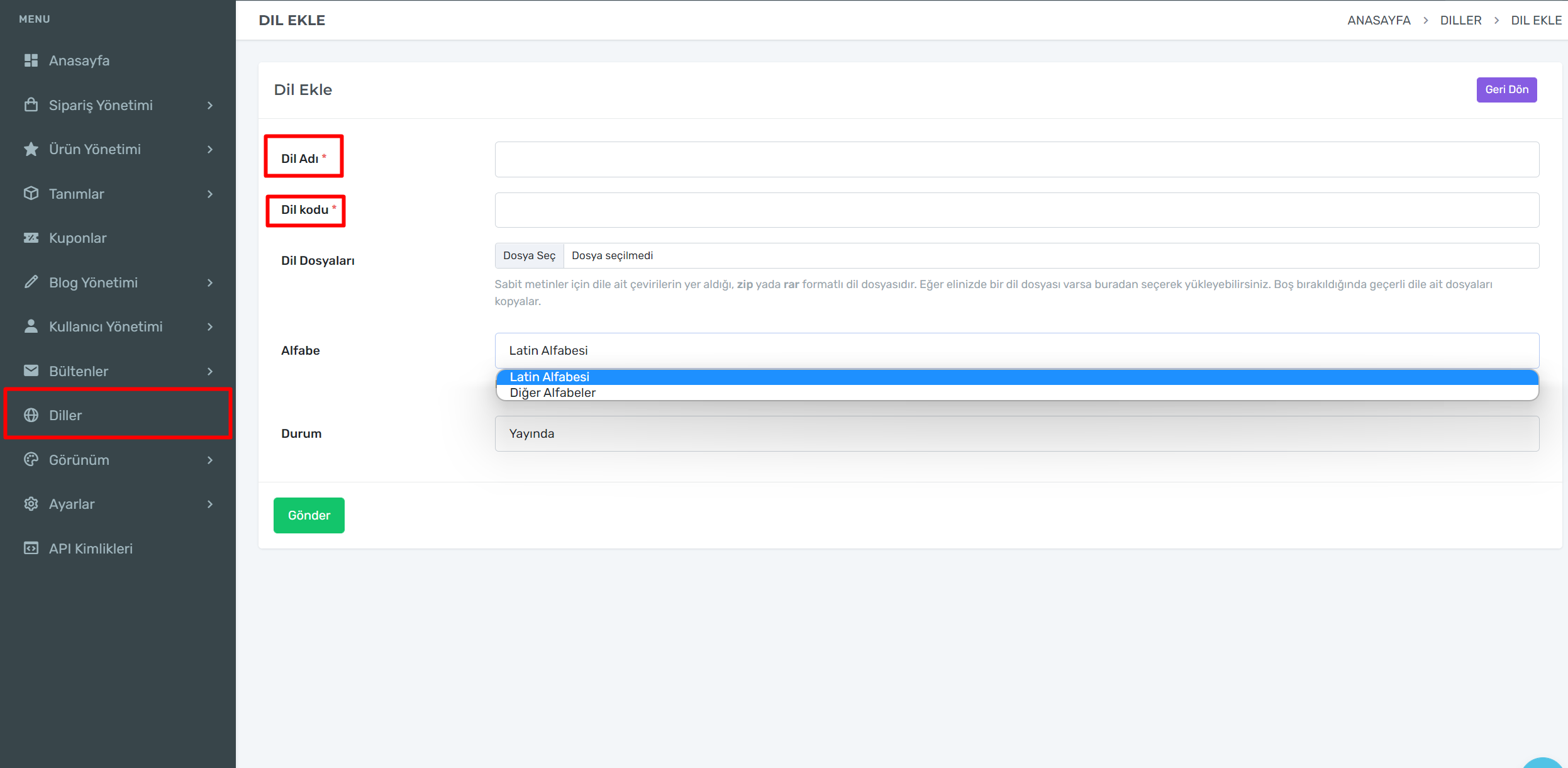Click the Anasayfa dashboard grid icon
The image size is (1568, 768).
[31, 60]
